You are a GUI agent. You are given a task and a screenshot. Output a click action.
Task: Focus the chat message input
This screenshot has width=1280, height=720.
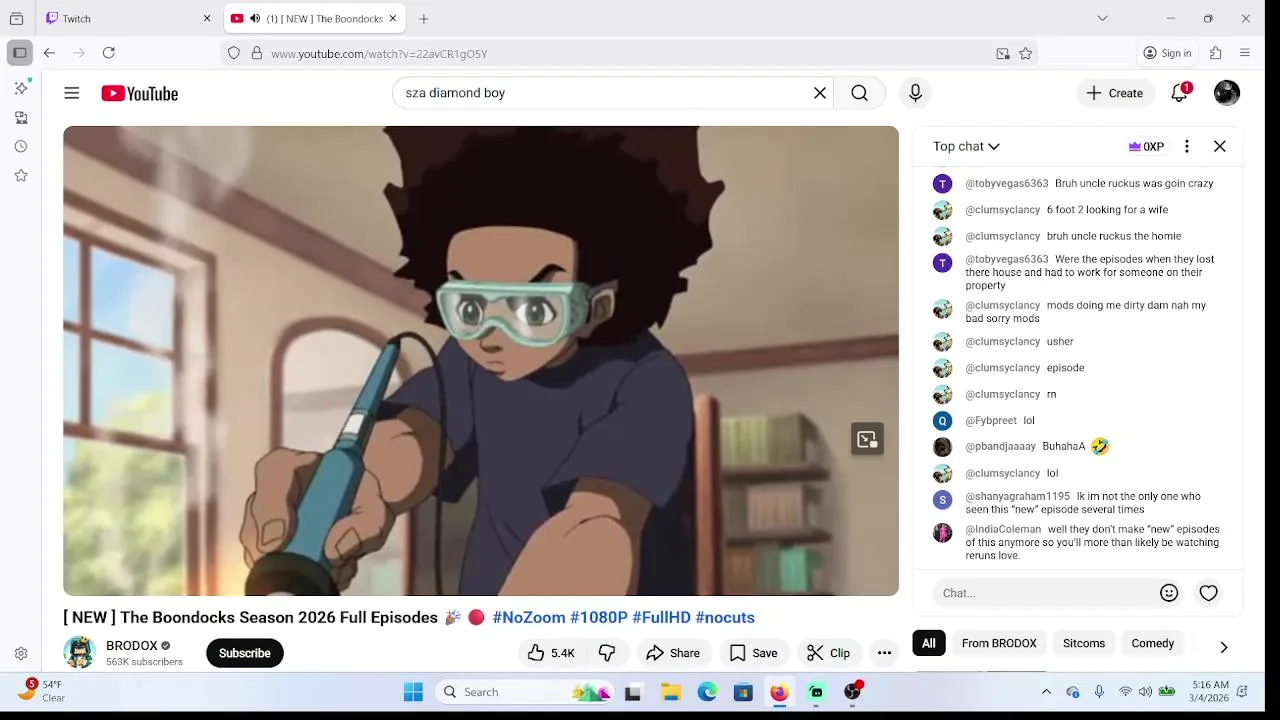point(1045,593)
